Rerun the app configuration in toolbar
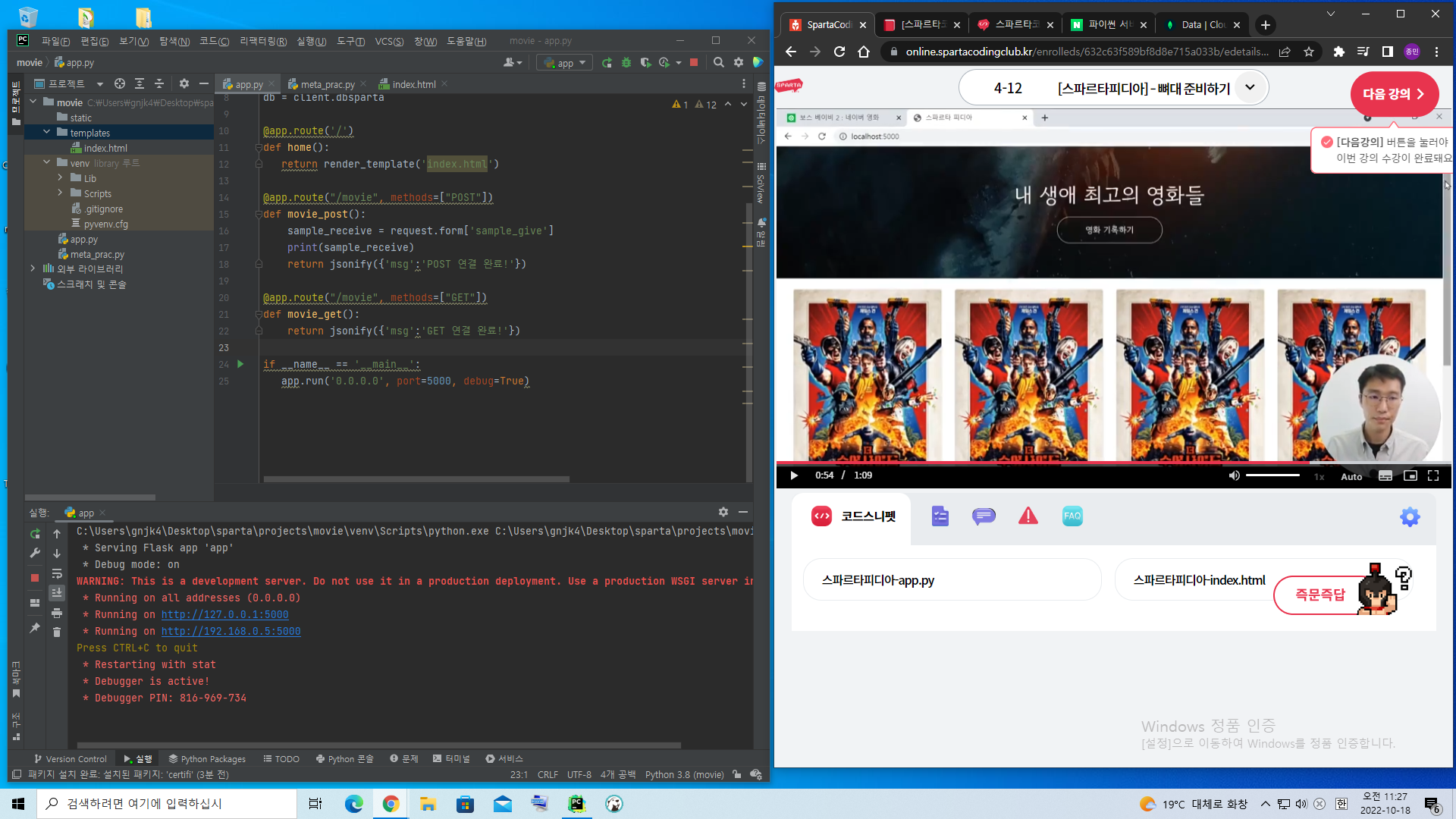The image size is (1456, 819). pyautogui.click(x=607, y=63)
